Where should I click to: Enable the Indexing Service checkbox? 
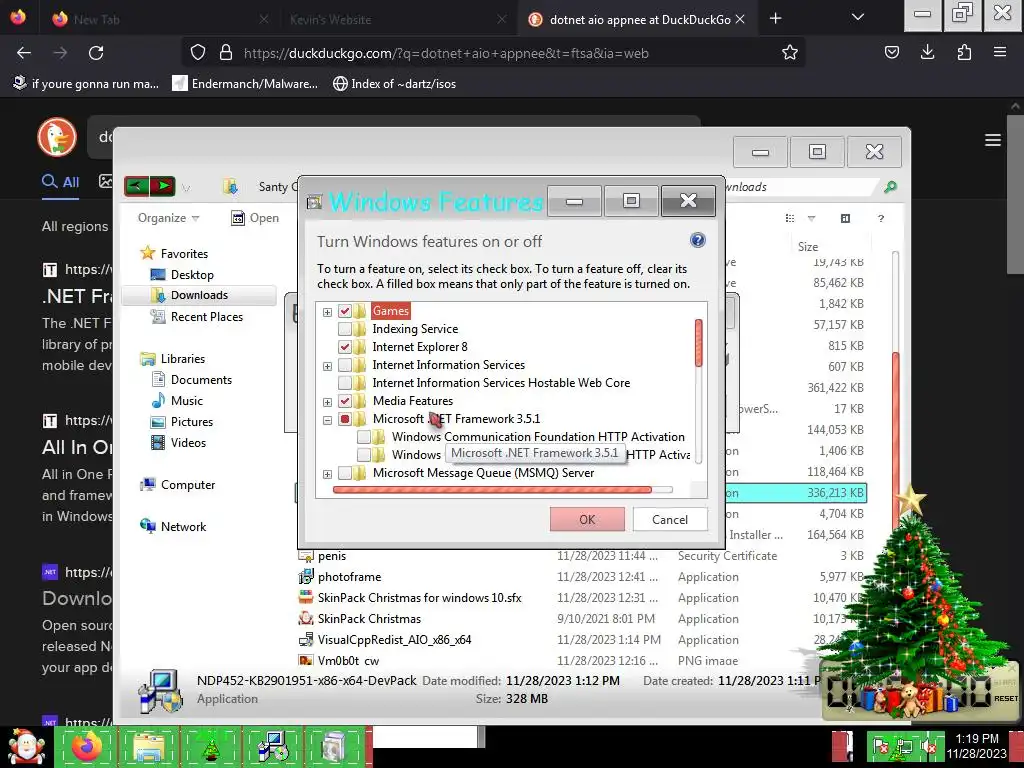(345, 328)
